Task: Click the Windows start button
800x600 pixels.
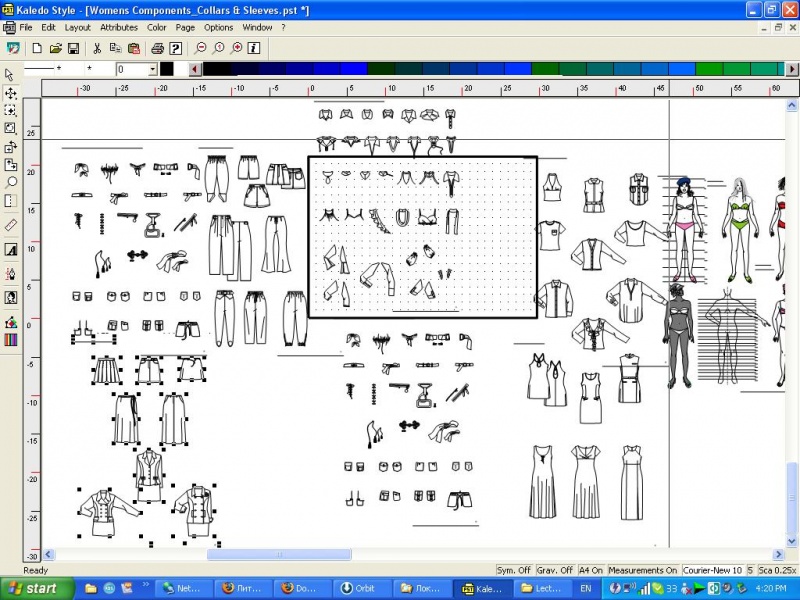Action: (x=33, y=588)
